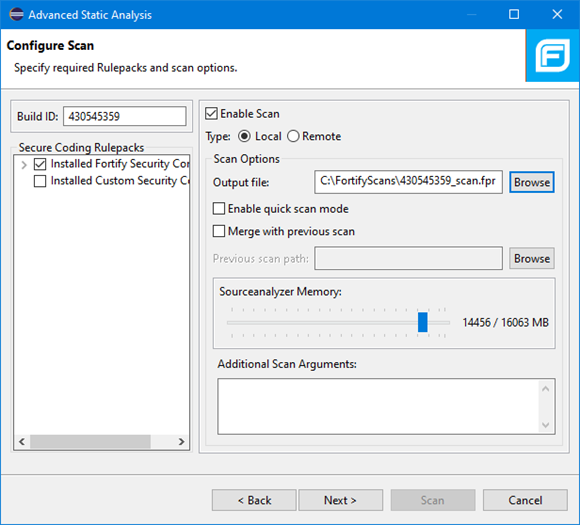Image resolution: width=580 pixels, height=525 pixels.
Task: Click the 14456 / 16063 MB memory value
Action: tap(505, 322)
